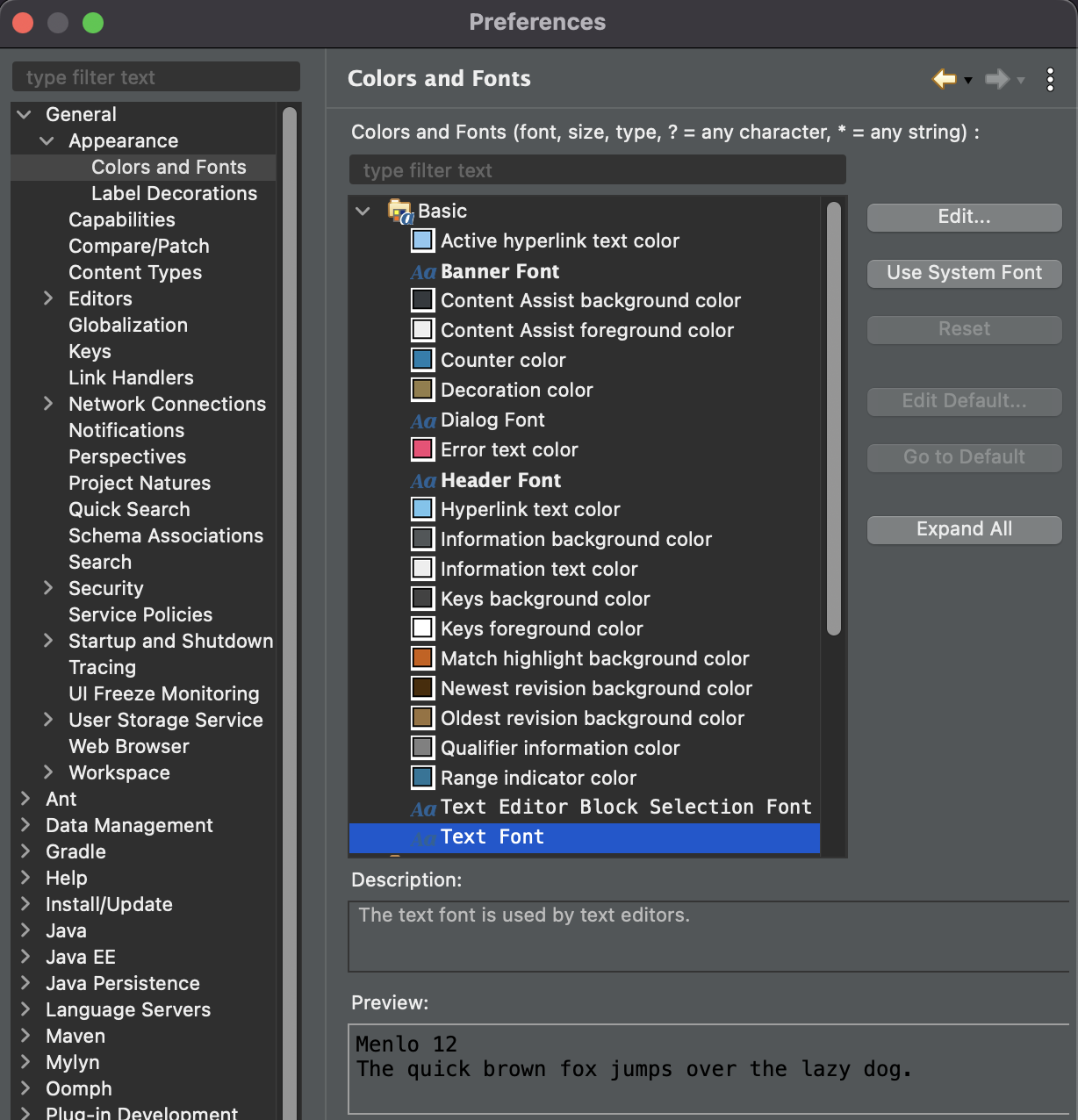This screenshot has width=1078, height=1120.
Task: Click the green window zoom button
Action: pyautogui.click(x=93, y=23)
